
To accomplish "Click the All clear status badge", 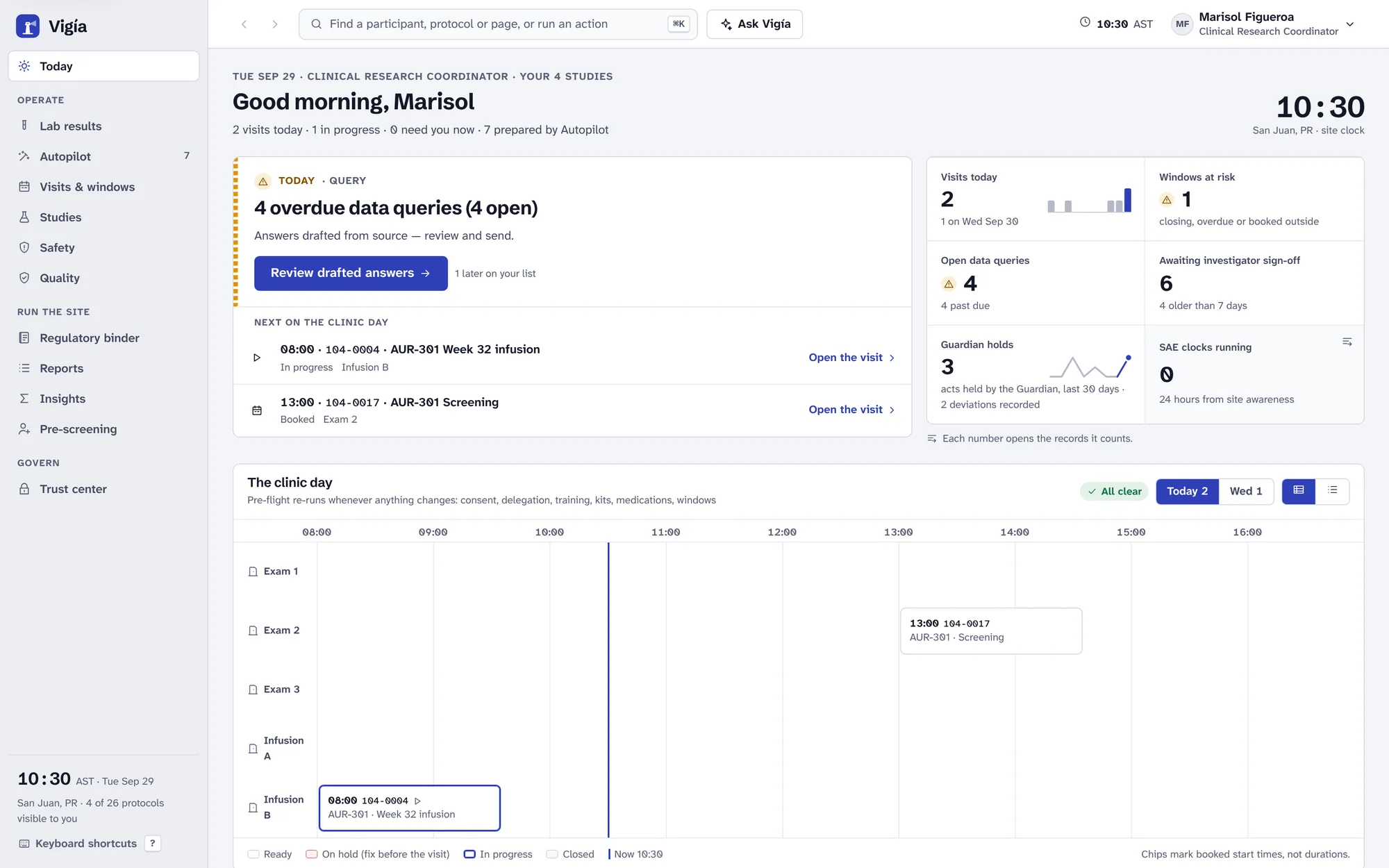I will [1115, 491].
